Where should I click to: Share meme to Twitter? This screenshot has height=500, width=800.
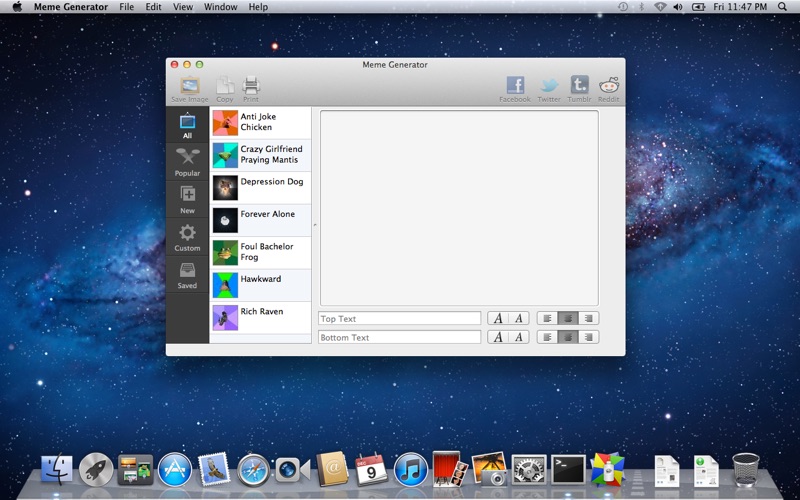549,88
